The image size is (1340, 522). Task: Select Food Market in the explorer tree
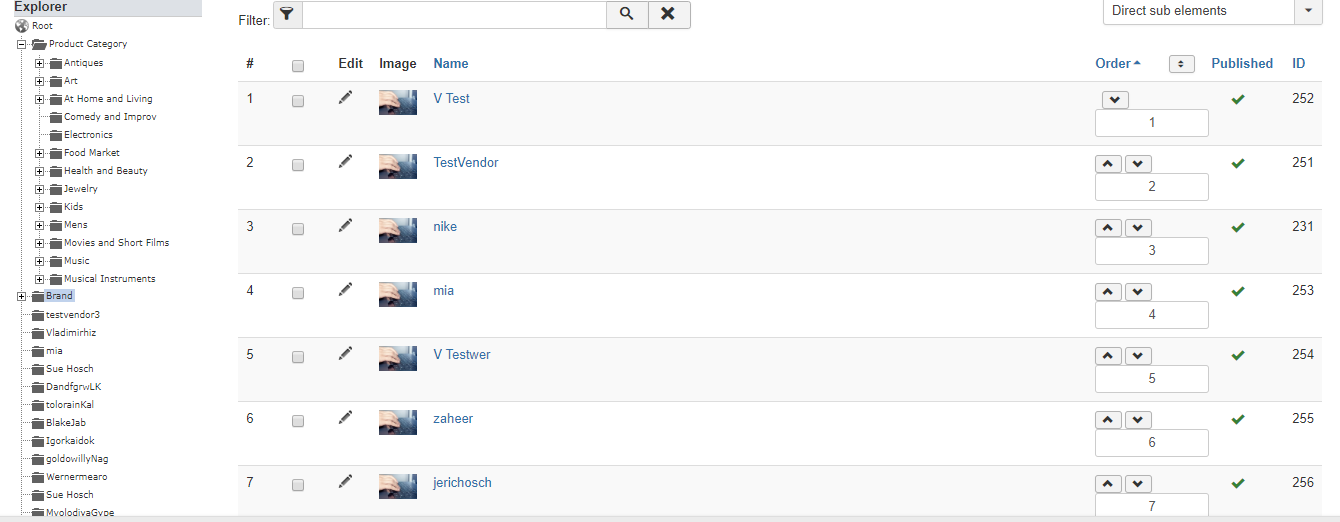(92, 153)
